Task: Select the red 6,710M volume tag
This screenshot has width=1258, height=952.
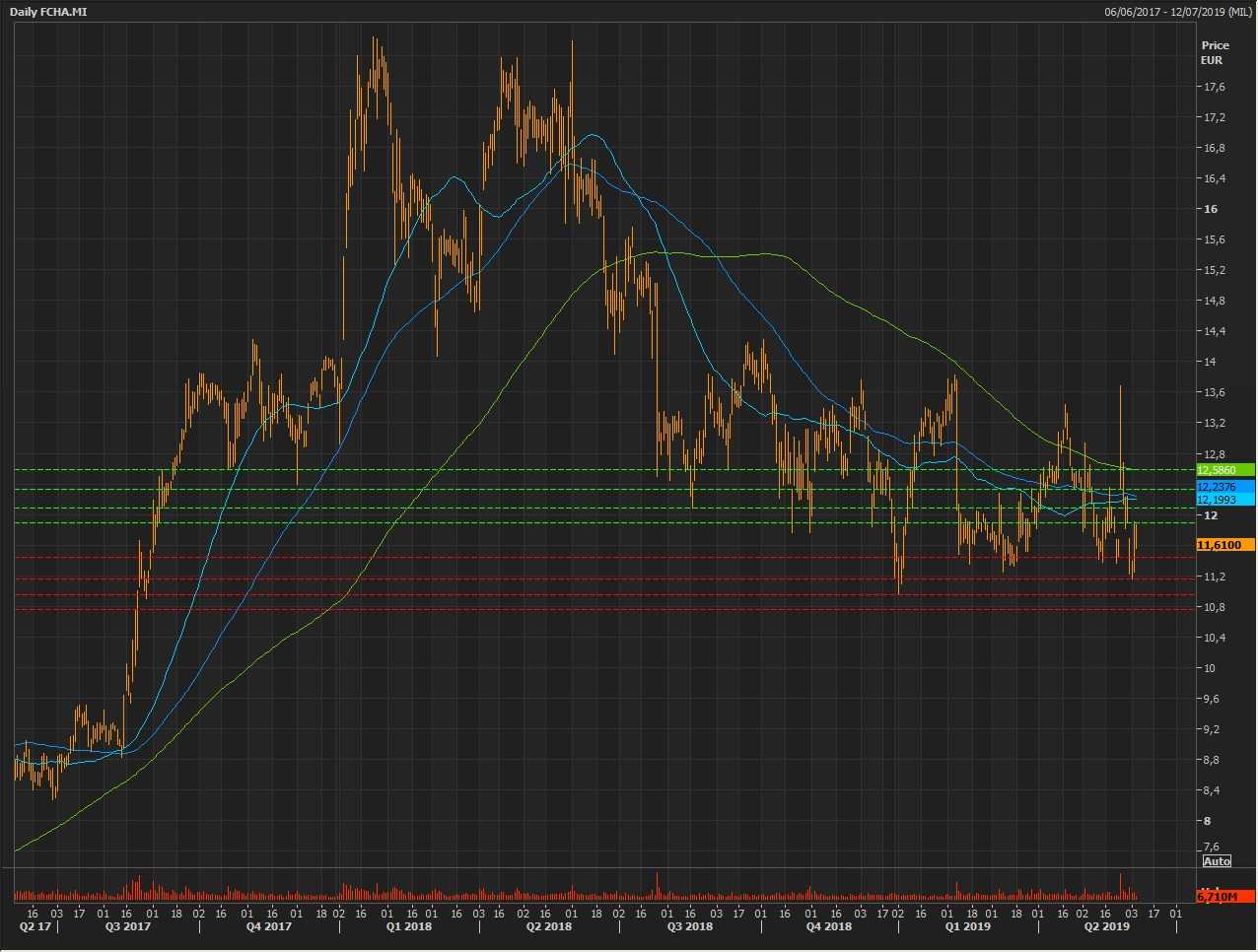Action: [x=1223, y=897]
